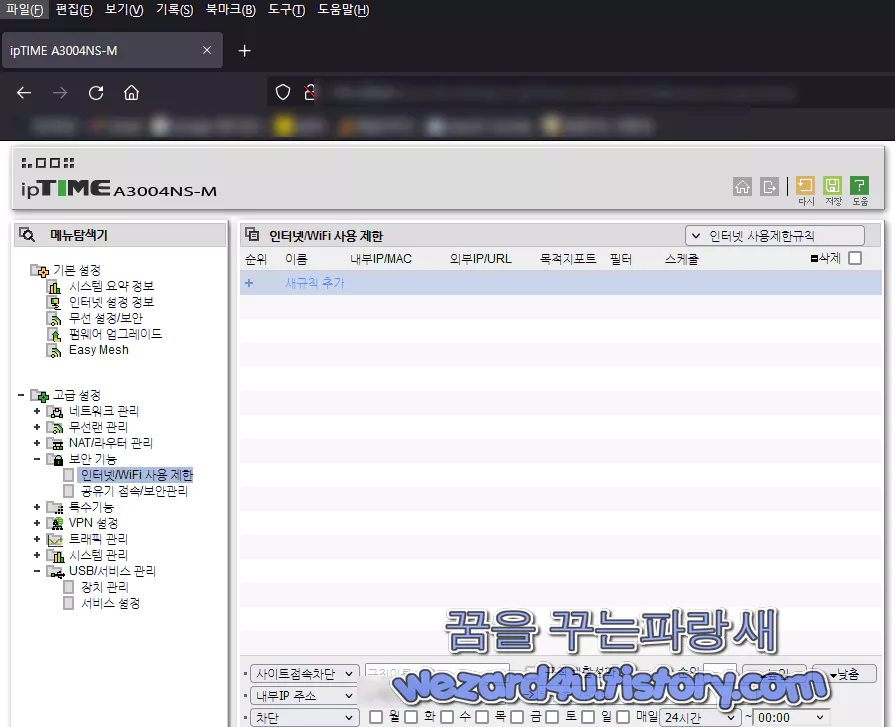
Task: Click the router home icon in header
Action: tap(742, 187)
